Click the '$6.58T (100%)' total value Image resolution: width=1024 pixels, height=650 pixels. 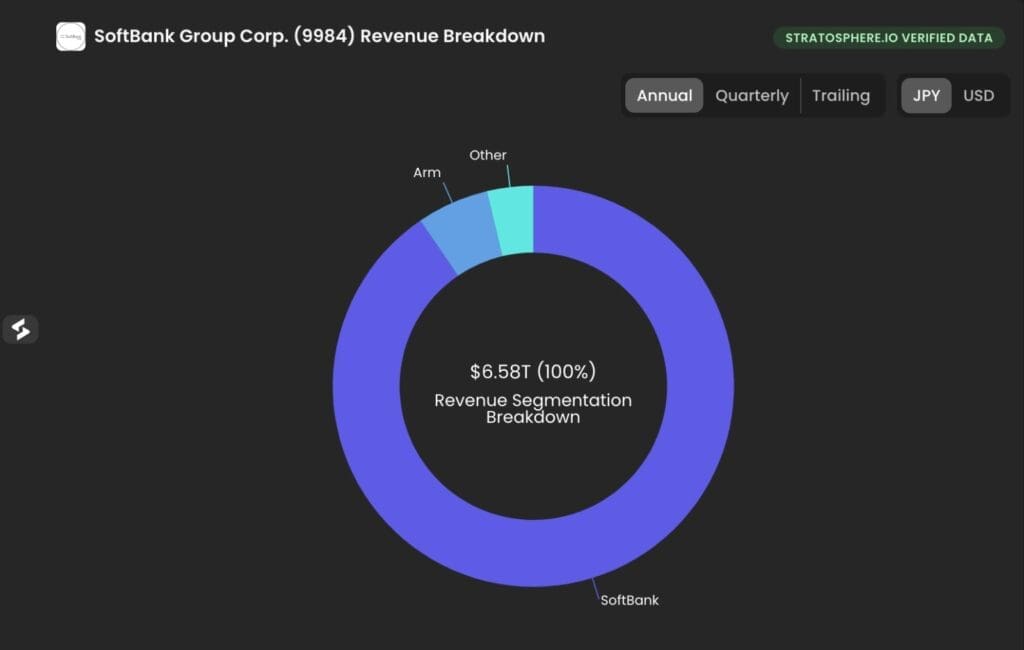point(533,371)
